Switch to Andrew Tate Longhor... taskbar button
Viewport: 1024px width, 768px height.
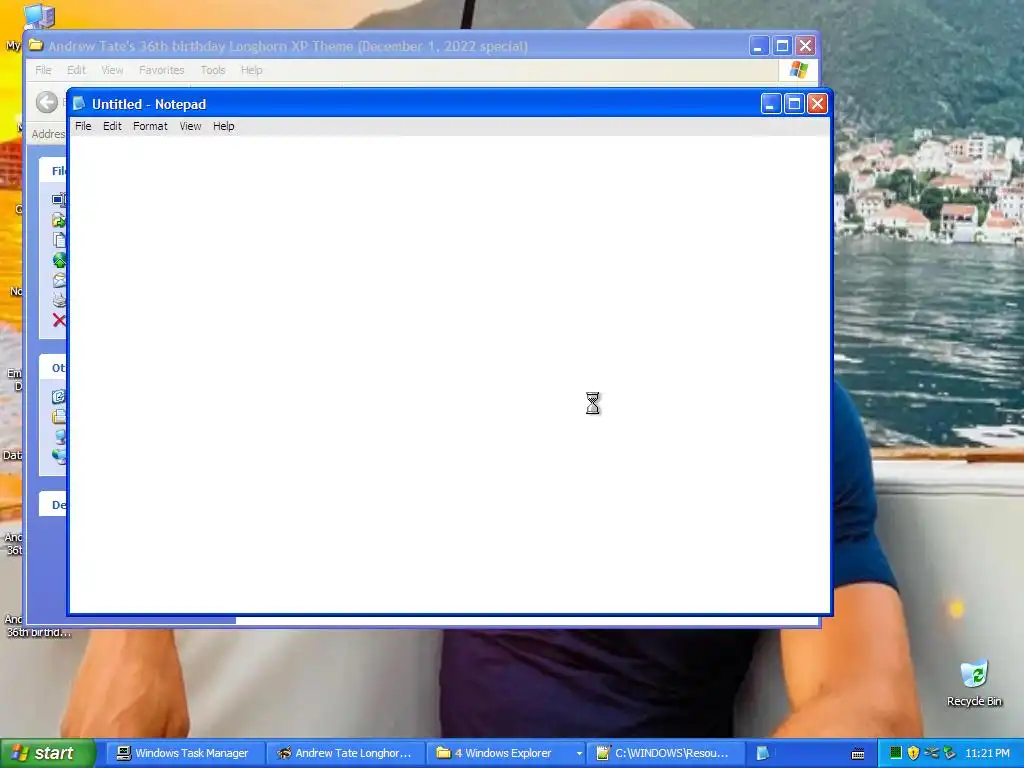pyautogui.click(x=346, y=753)
